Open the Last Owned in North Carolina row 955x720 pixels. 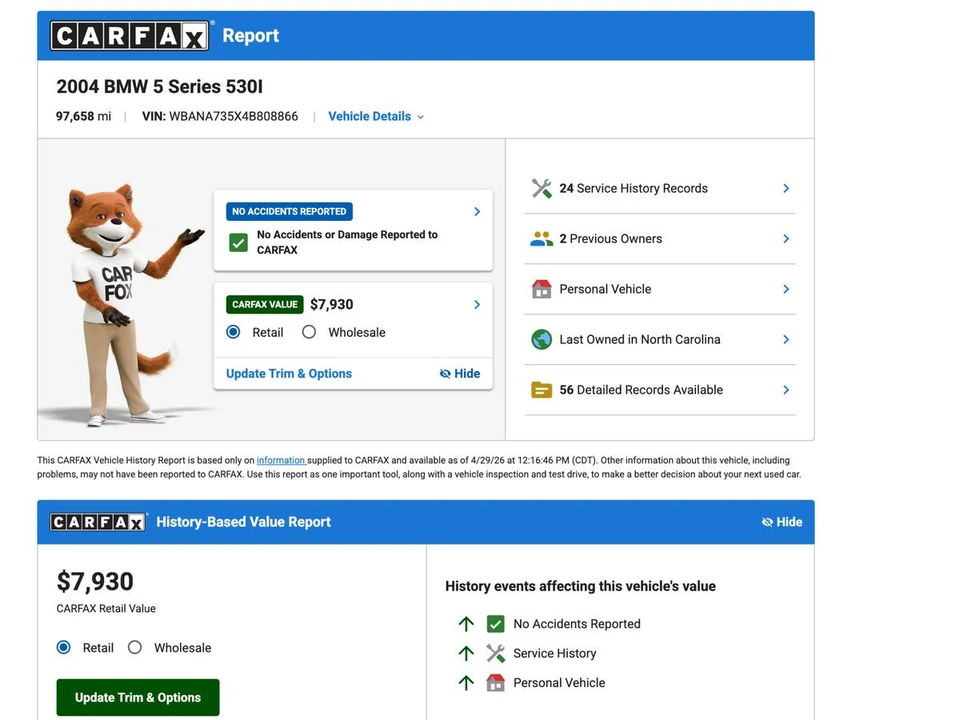[660, 339]
